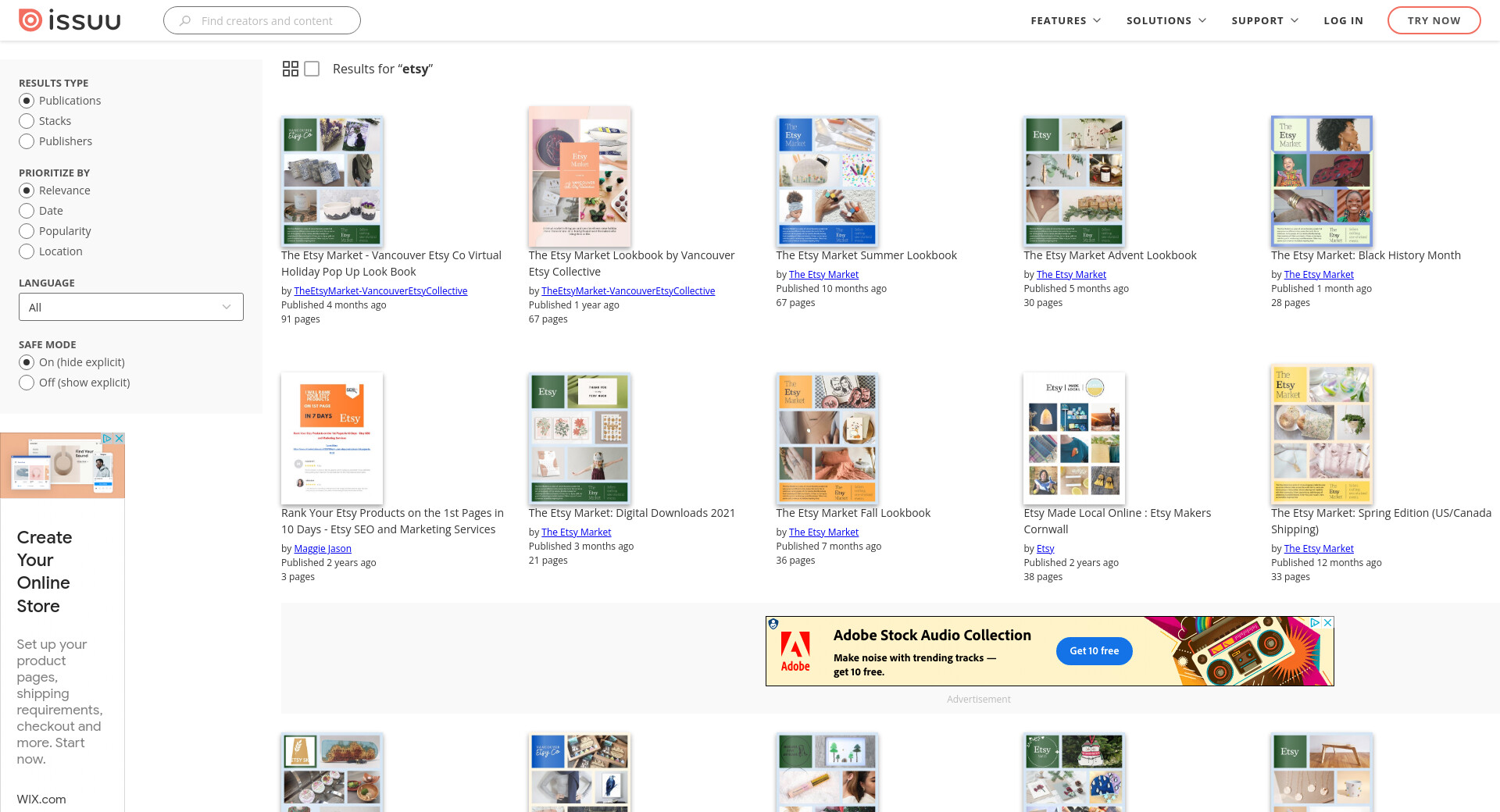Click the search magnifier icon

(x=185, y=21)
